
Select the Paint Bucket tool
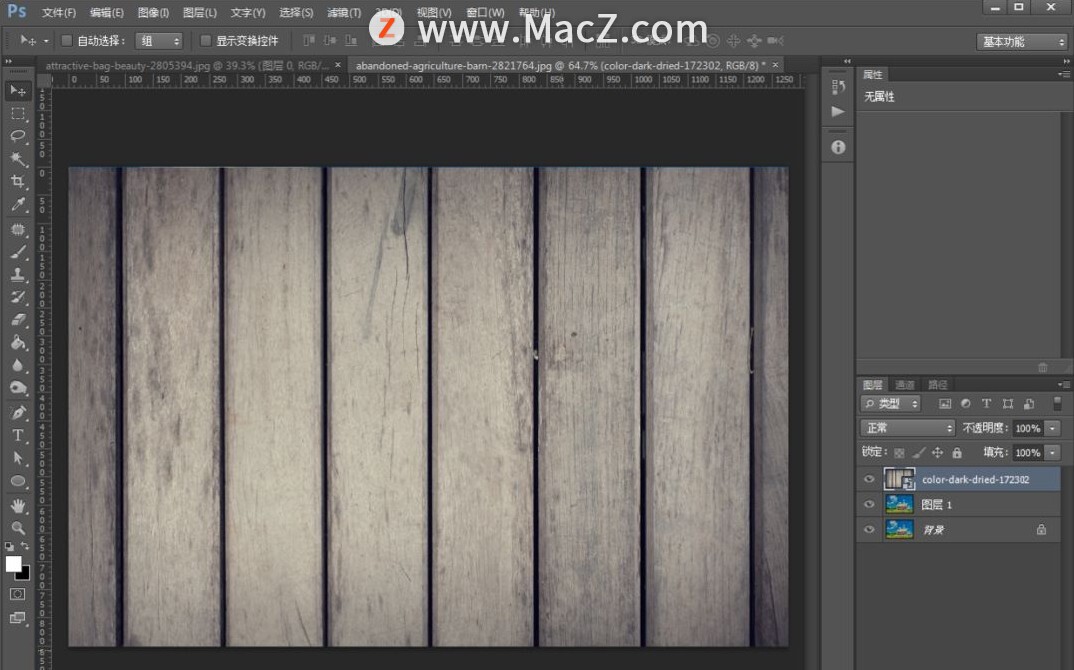coord(18,343)
